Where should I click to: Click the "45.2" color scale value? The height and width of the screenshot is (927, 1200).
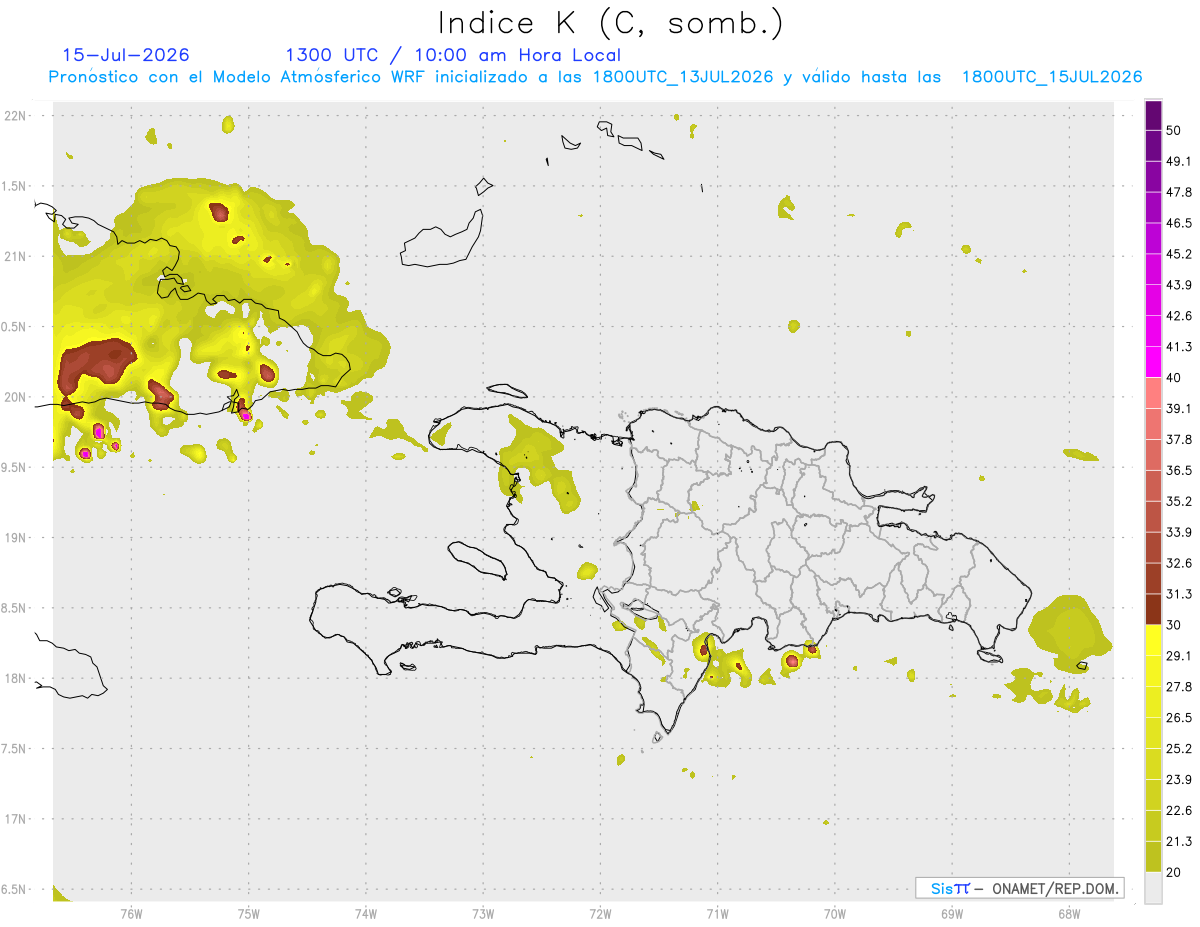pos(1179,254)
